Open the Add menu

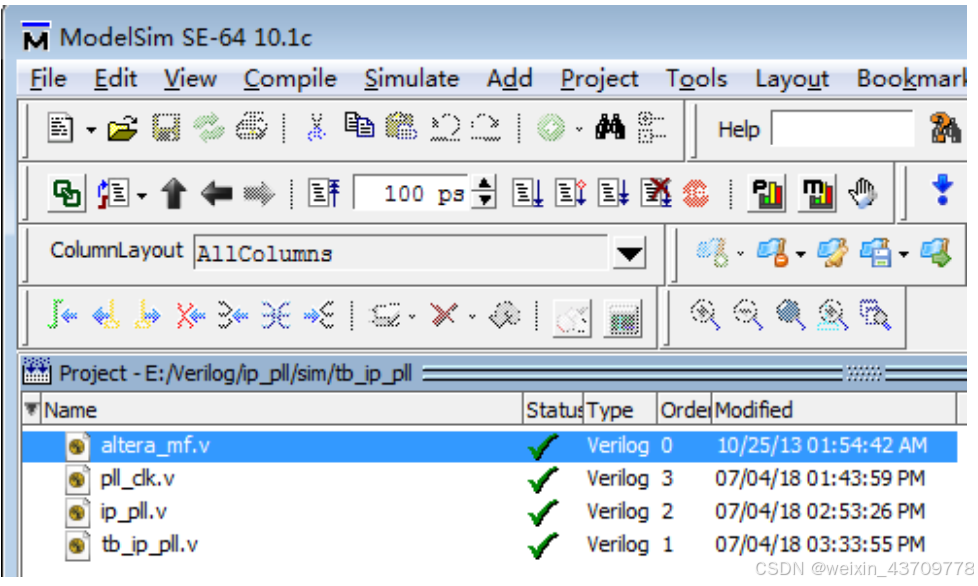click(510, 79)
